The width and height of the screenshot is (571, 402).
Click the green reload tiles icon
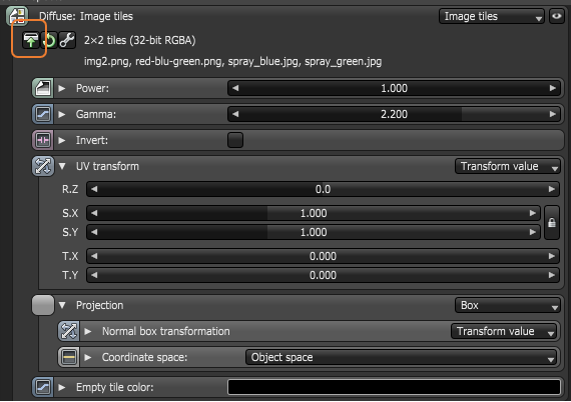point(49,40)
